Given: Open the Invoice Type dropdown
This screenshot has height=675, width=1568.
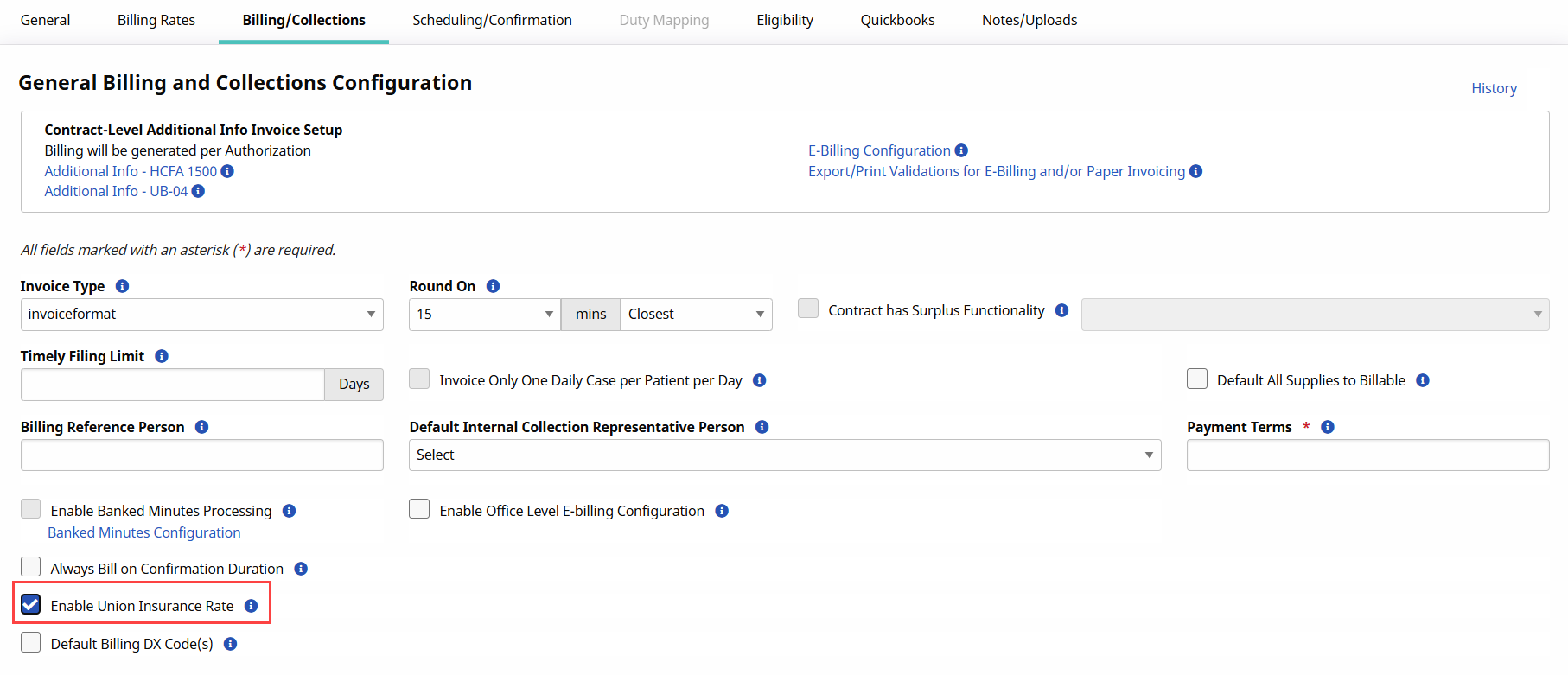Looking at the screenshot, I should click(x=201, y=315).
